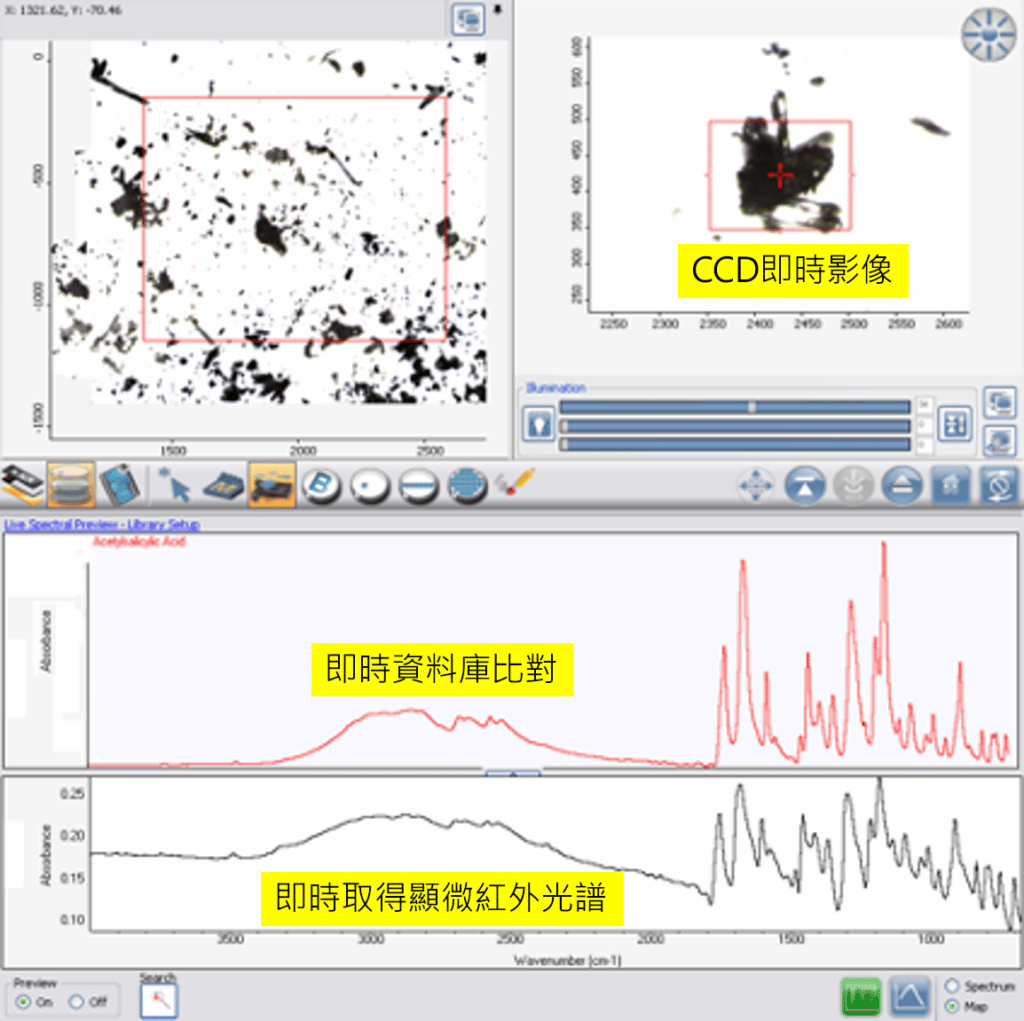Click the lamp icon beside Illumination sliders
The height and width of the screenshot is (1021, 1024).
tap(540, 422)
